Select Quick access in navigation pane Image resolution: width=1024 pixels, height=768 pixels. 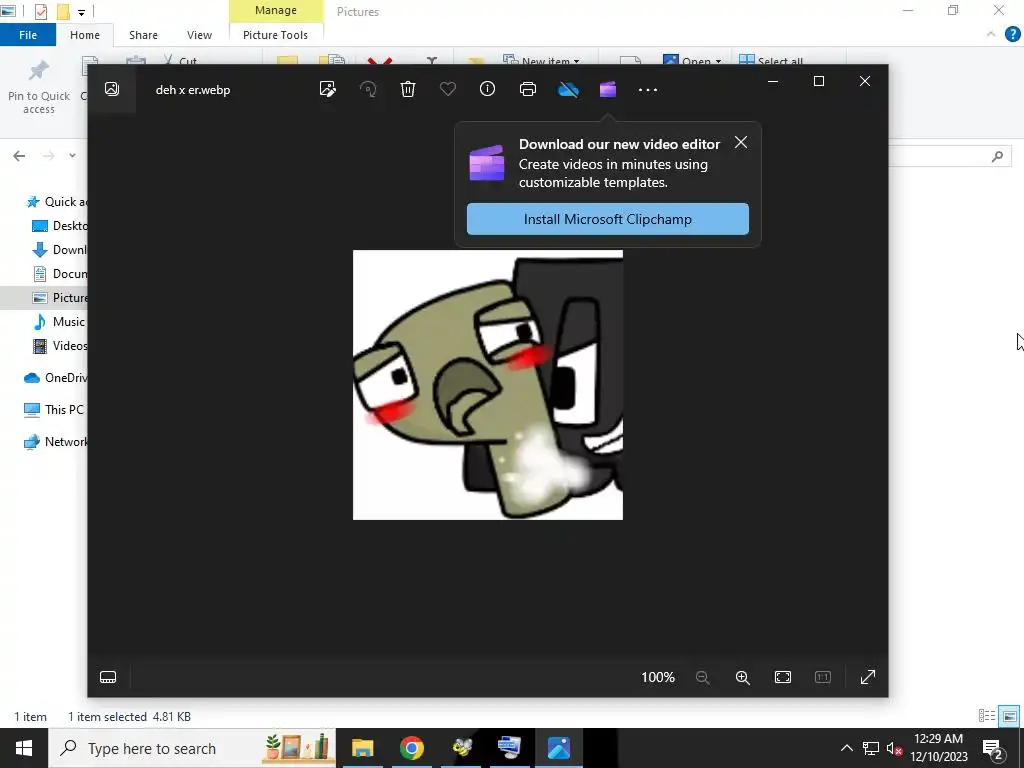(56, 202)
